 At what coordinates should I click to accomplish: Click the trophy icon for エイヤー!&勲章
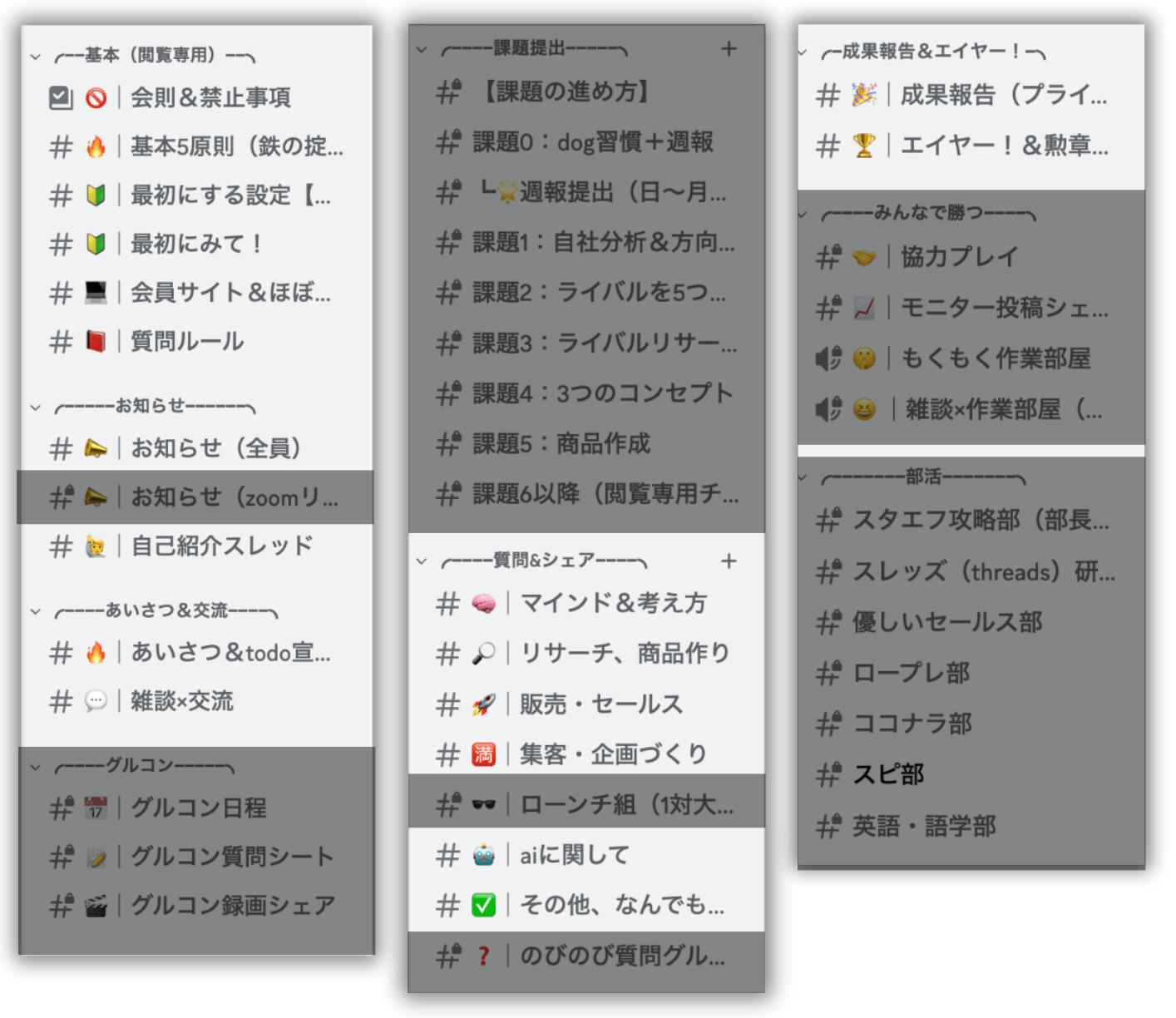point(864,146)
